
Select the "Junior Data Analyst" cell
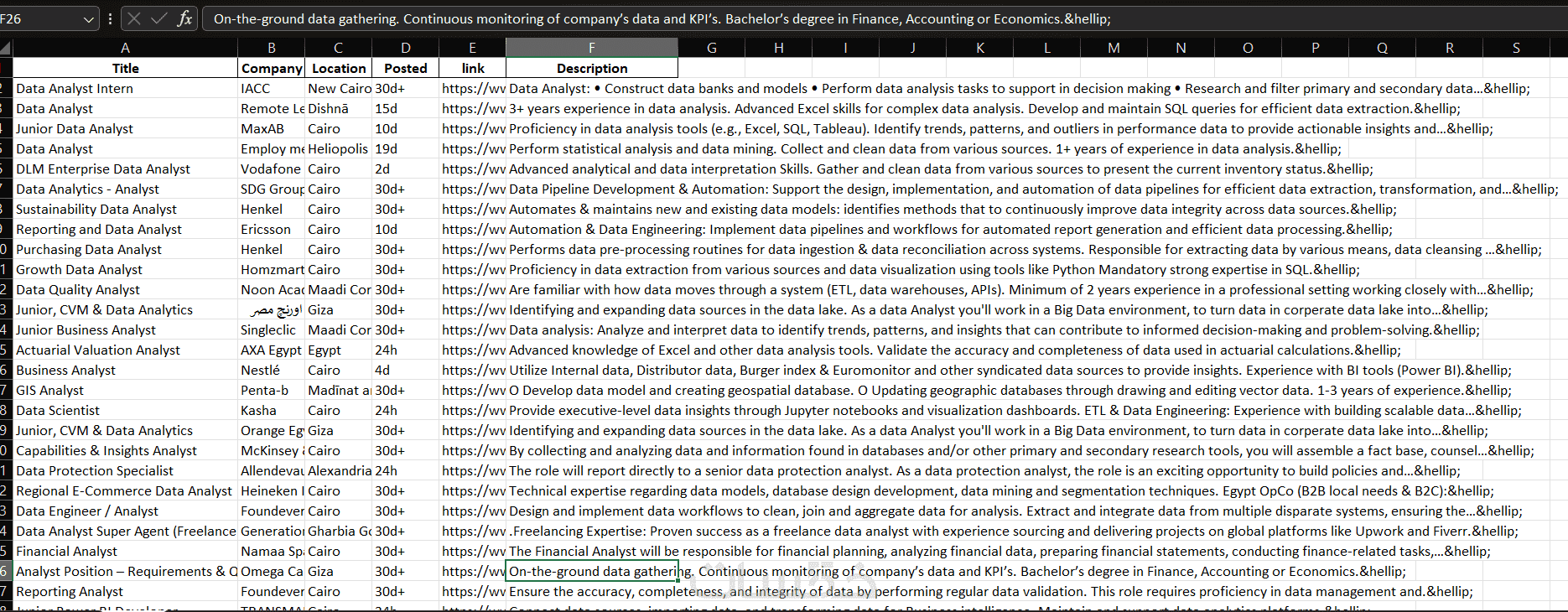[125, 128]
